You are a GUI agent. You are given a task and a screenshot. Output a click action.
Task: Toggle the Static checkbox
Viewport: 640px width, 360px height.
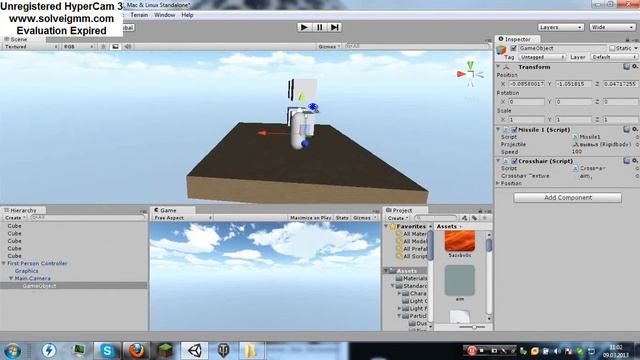click(x=612, y=49)
